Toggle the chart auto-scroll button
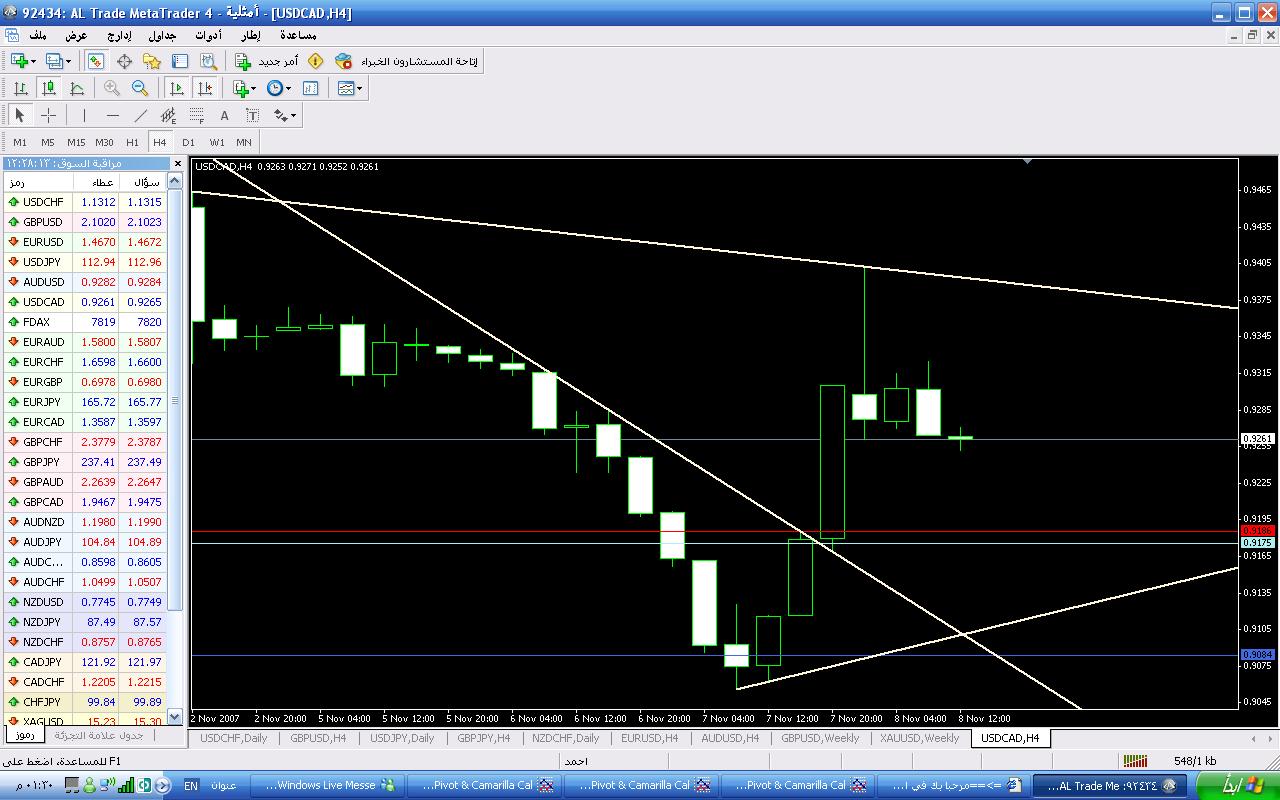 177,88
